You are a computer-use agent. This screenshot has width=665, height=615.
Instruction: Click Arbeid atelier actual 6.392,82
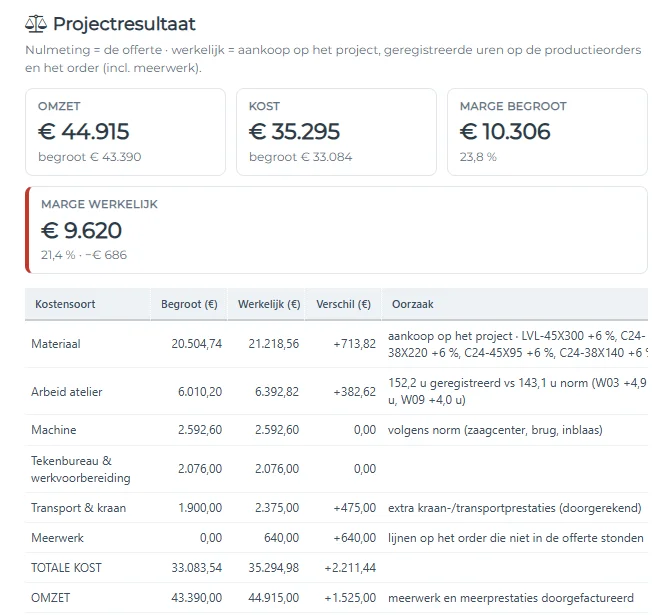(x=277, y=392)
